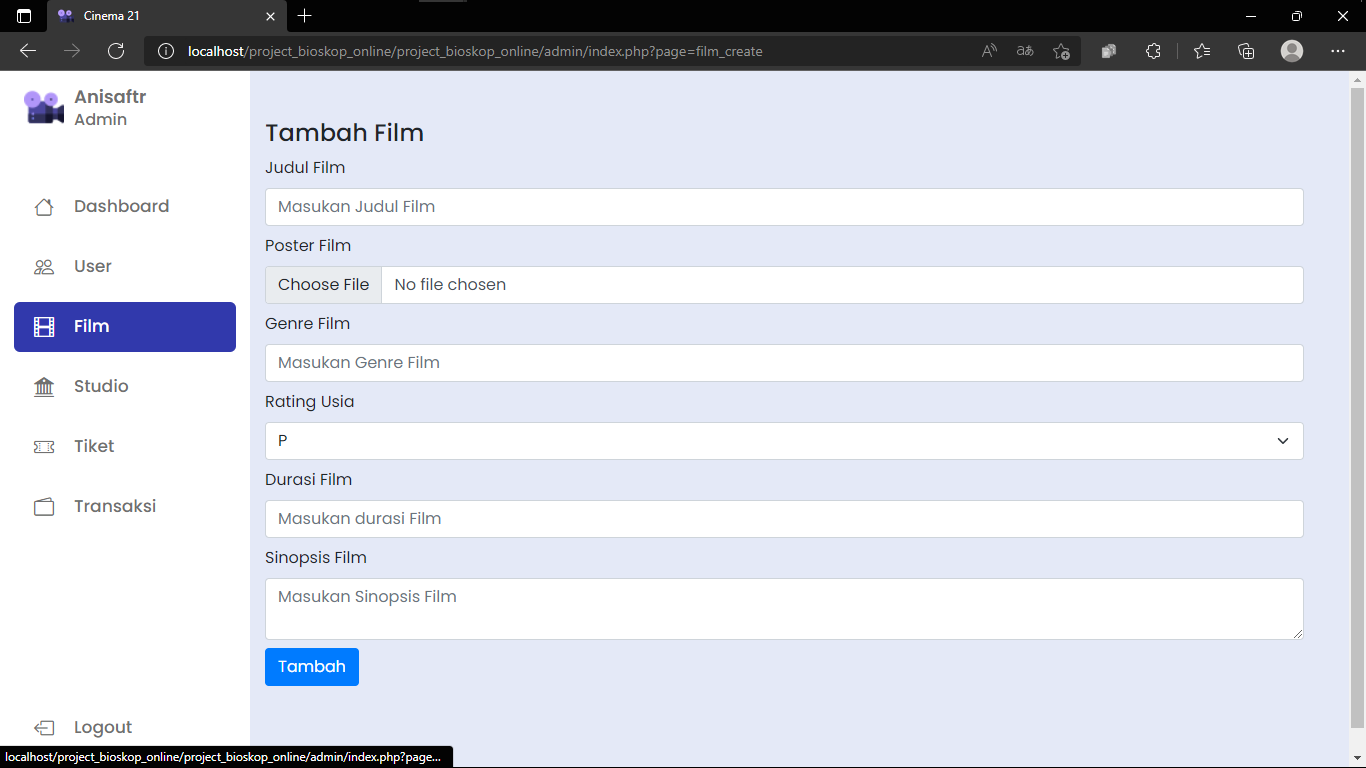The height and width of the screenshot is (768, 1366).
Task: Click the browser profile avatar icon
Action: (1291, 51)
